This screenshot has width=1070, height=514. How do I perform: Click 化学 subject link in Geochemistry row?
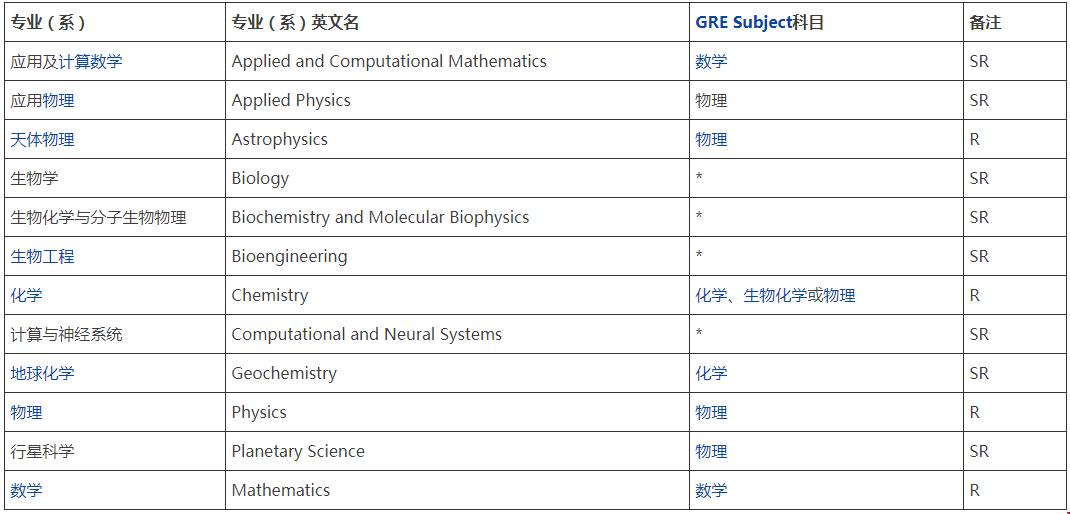[711, 373]
